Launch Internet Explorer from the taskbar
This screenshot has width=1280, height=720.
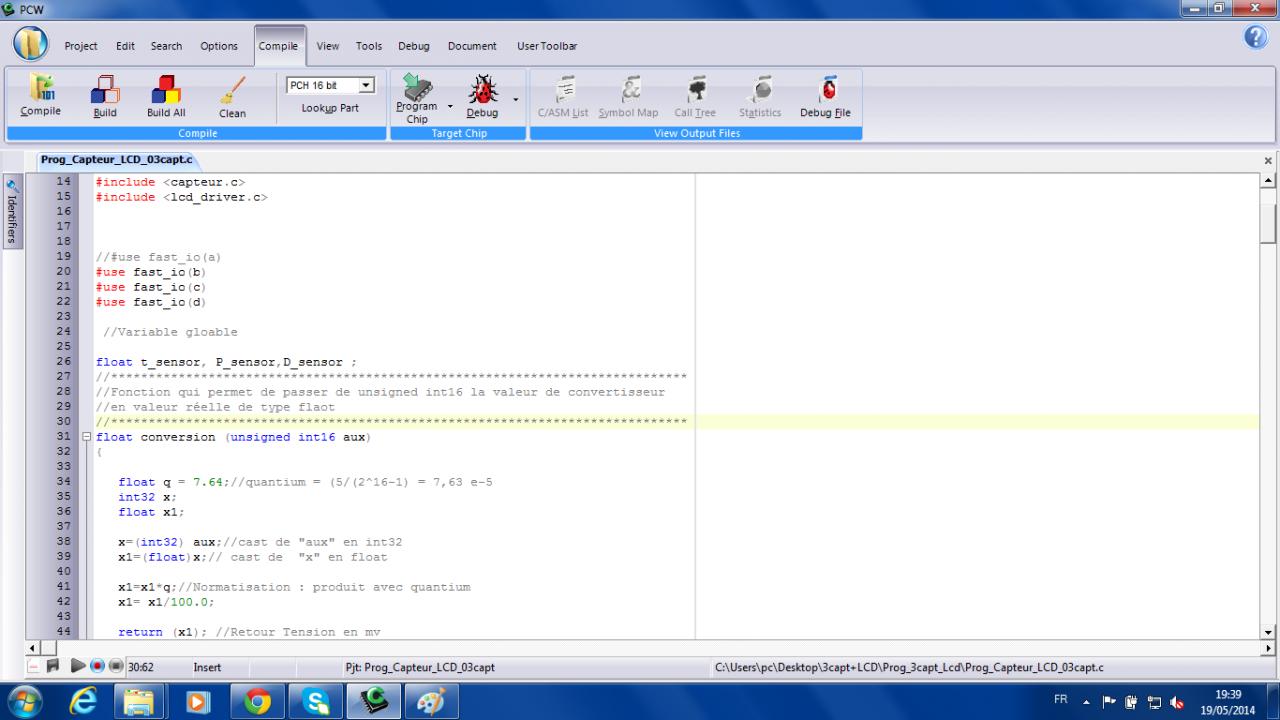pyautogui.click(x=83, y=701)
